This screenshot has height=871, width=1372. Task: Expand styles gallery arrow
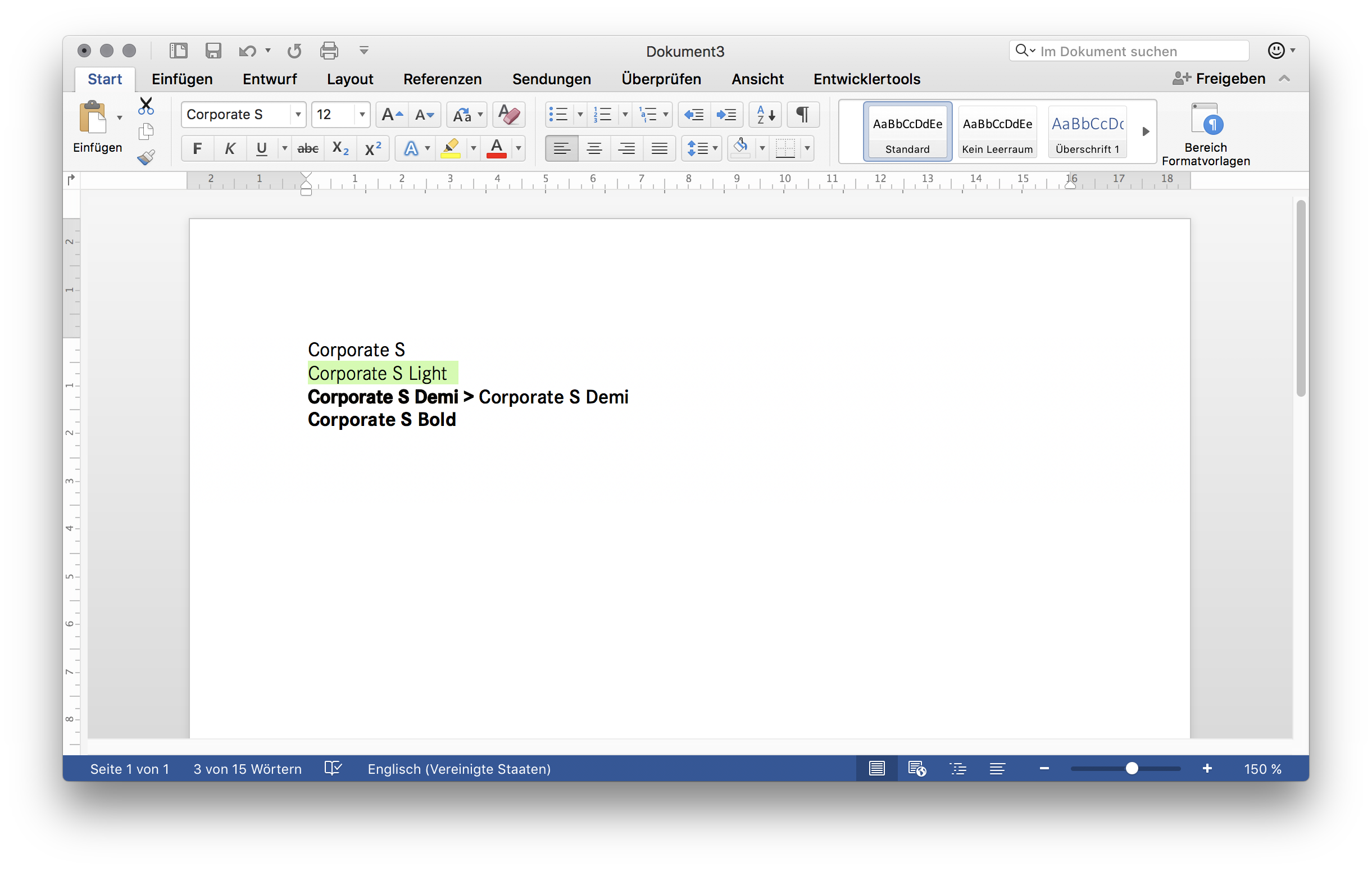1145,131
